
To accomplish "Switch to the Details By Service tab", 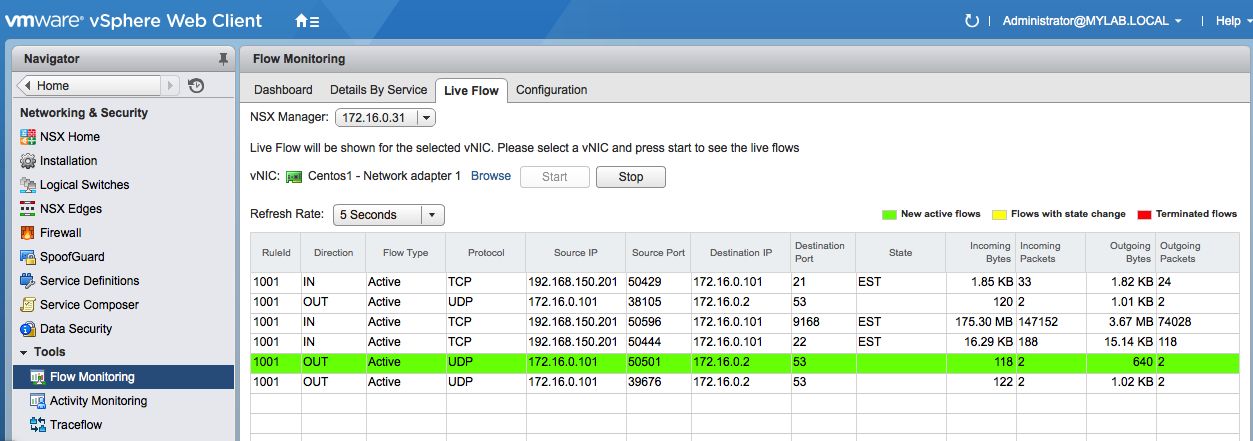I will tap(378, 90).
